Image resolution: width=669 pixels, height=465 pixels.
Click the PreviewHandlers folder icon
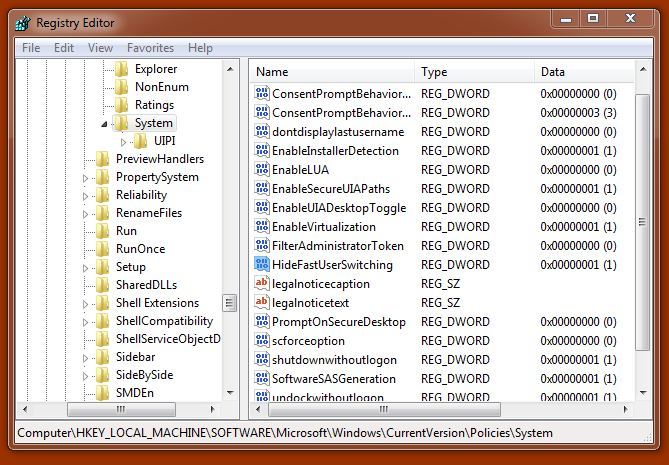(x=102, y=159)
